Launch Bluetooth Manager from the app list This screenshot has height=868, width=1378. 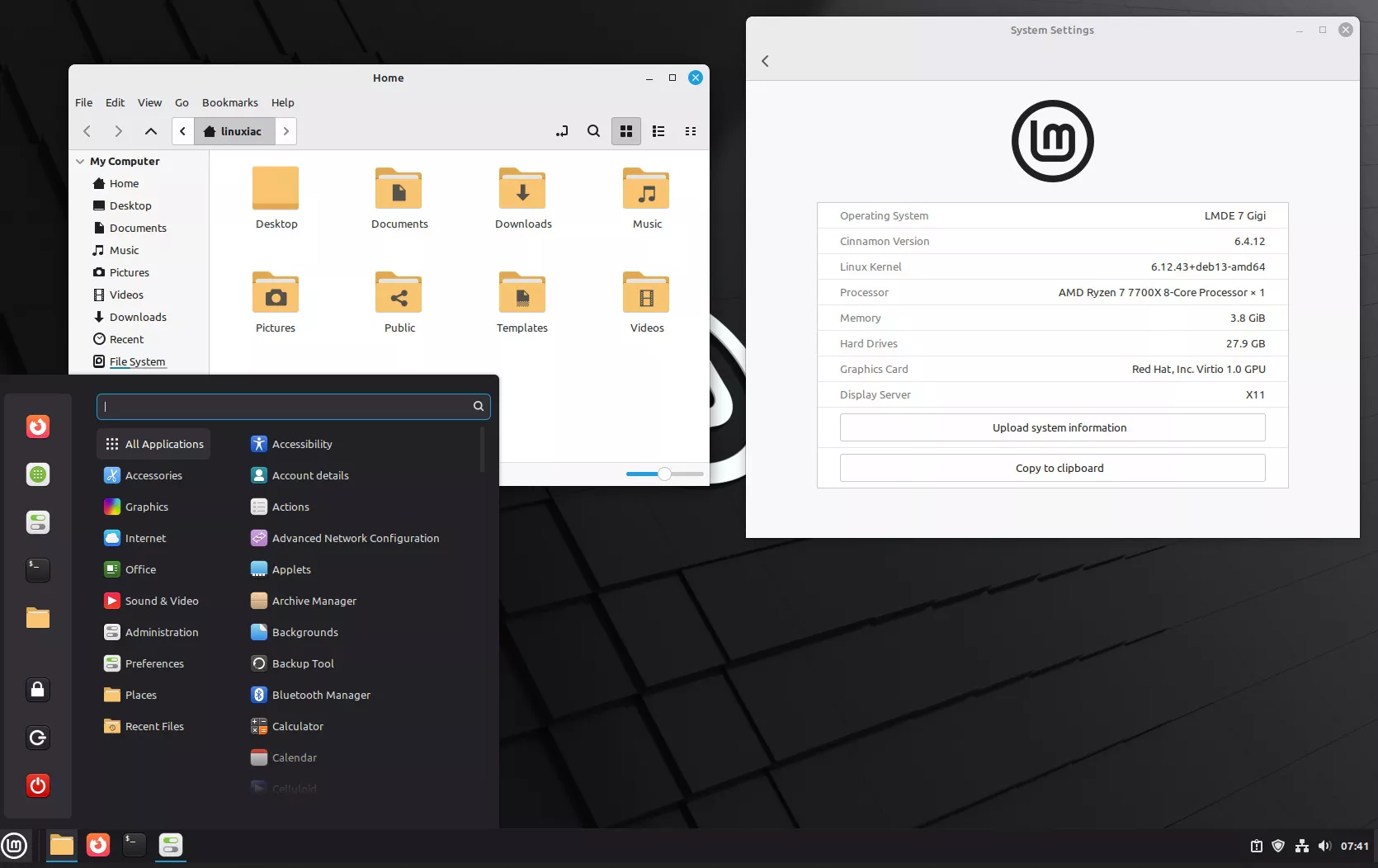coord(321,695)
